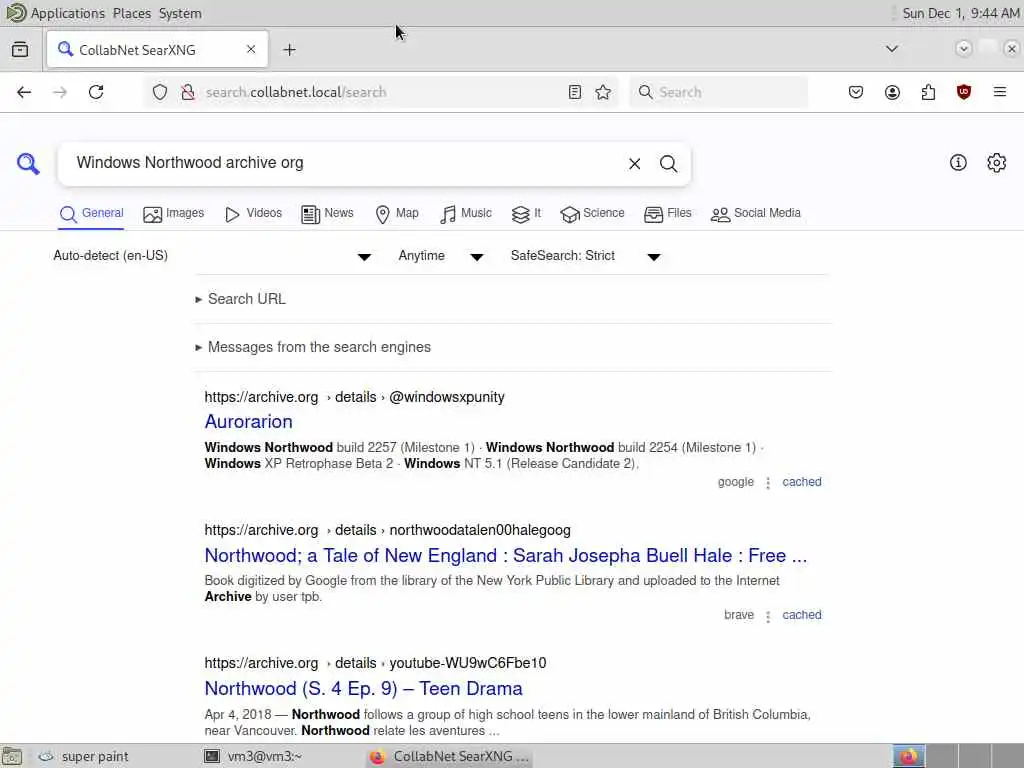
Task: Open Anytime time range dropdown
Action: [x=441, y=256]
